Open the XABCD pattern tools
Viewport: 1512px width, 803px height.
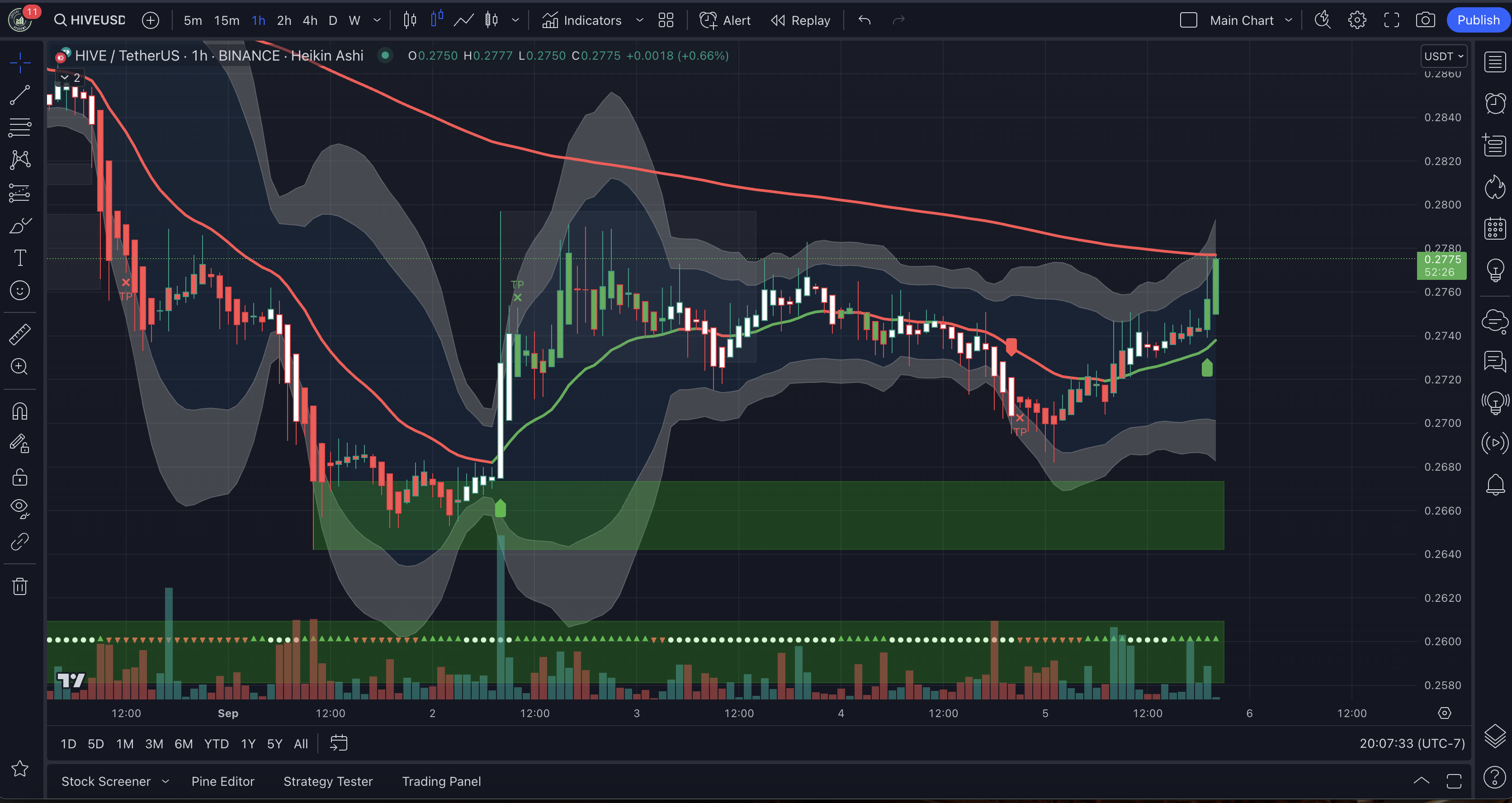(x=20, y=160)
